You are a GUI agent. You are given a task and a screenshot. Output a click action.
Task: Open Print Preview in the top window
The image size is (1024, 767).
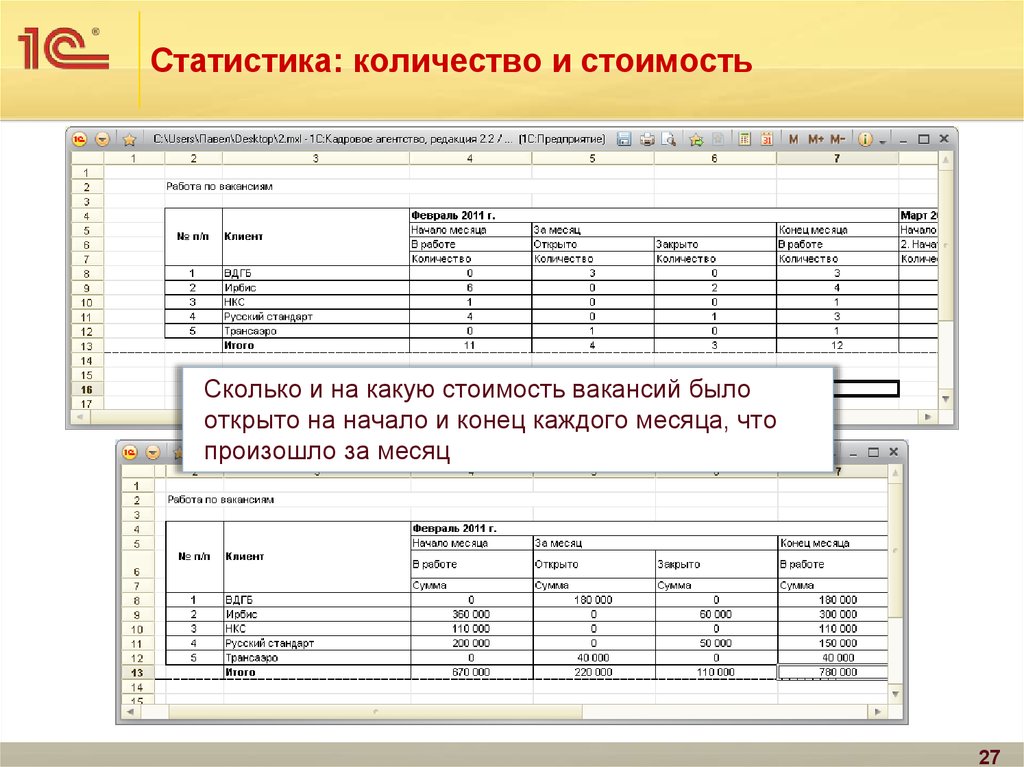(x=668, y=139)
